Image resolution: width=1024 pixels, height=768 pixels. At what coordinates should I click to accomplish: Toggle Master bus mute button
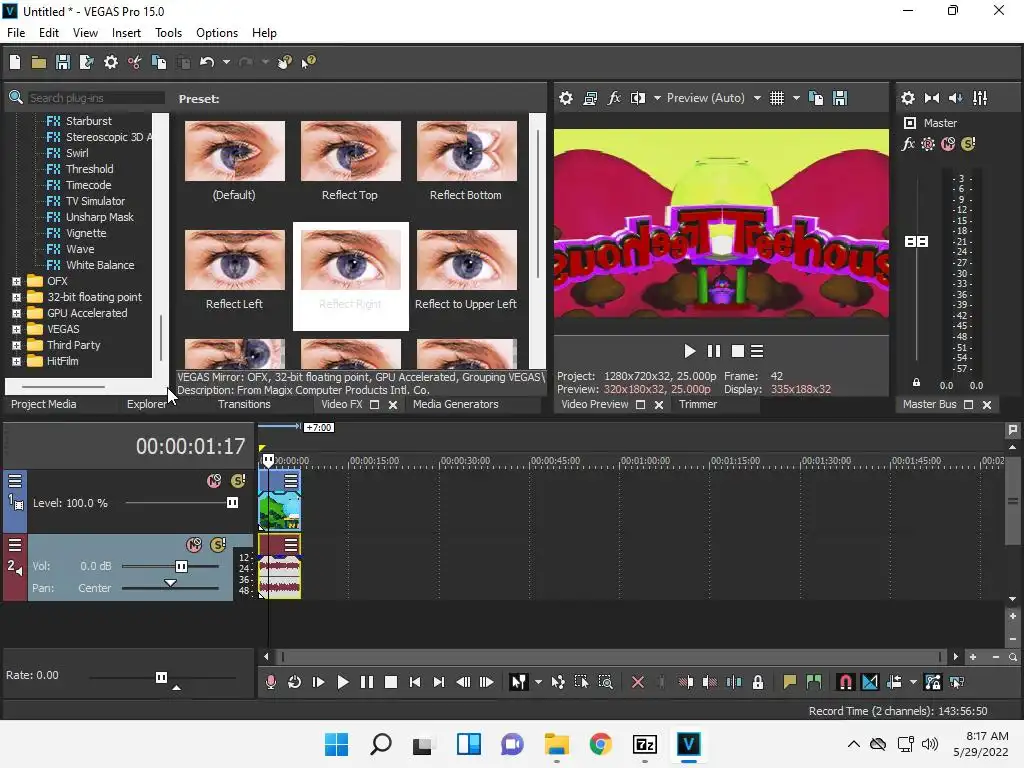[x=948, y=144]
